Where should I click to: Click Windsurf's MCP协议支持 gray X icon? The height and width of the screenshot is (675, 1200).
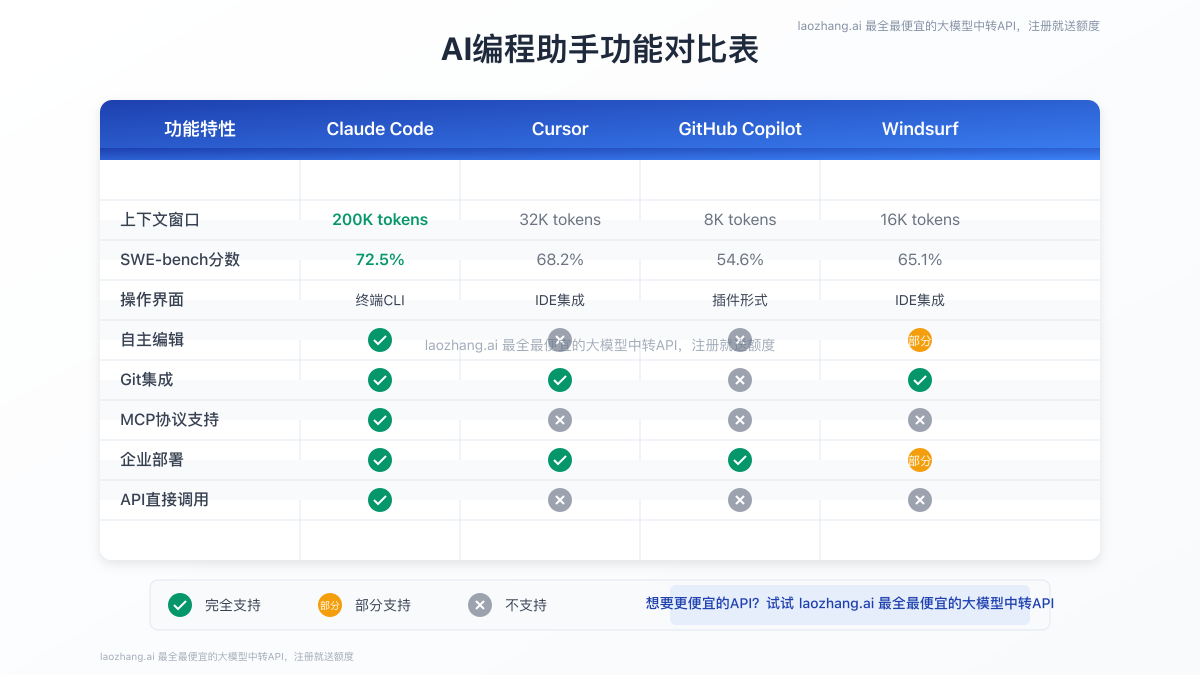pos(920,420)
